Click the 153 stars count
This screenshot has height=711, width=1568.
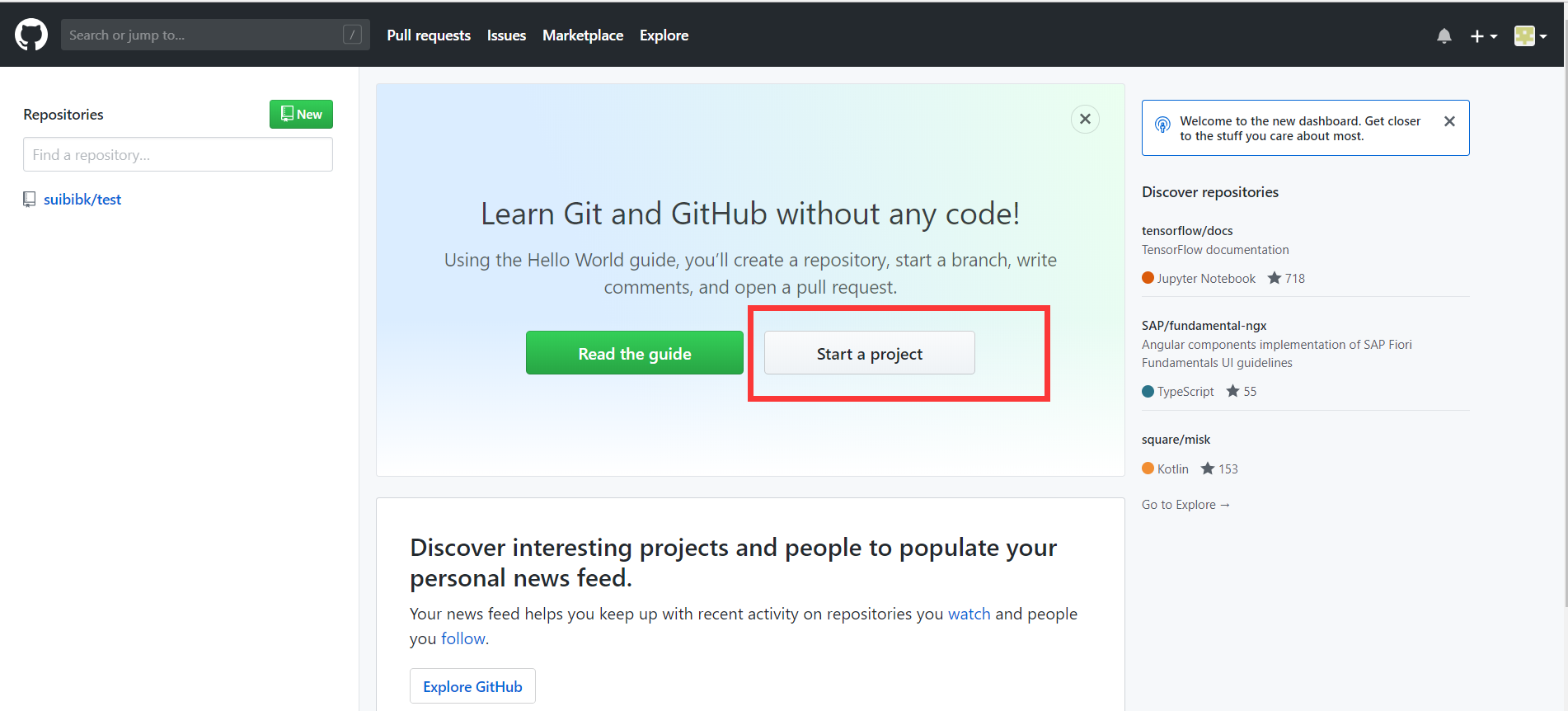1219,469
